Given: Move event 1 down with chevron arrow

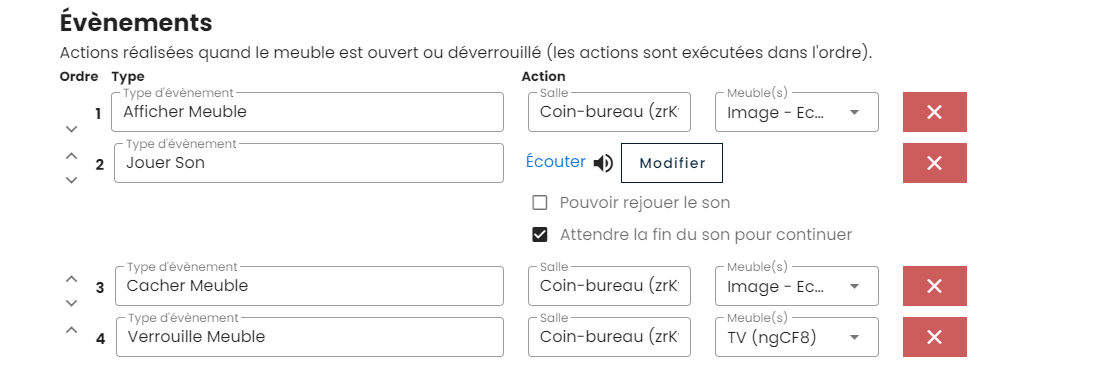Looking at the screenshot, I should click(70, 129).
